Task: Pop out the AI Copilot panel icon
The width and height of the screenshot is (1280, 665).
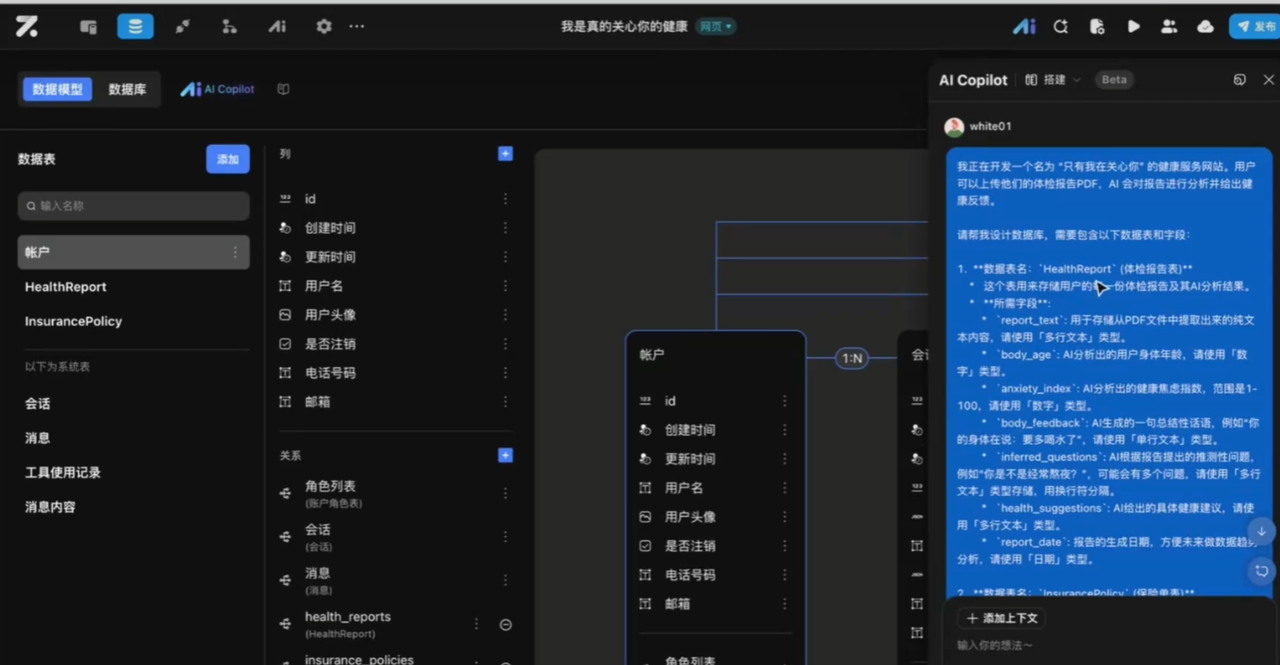Action: click(x=1240, y=80)
